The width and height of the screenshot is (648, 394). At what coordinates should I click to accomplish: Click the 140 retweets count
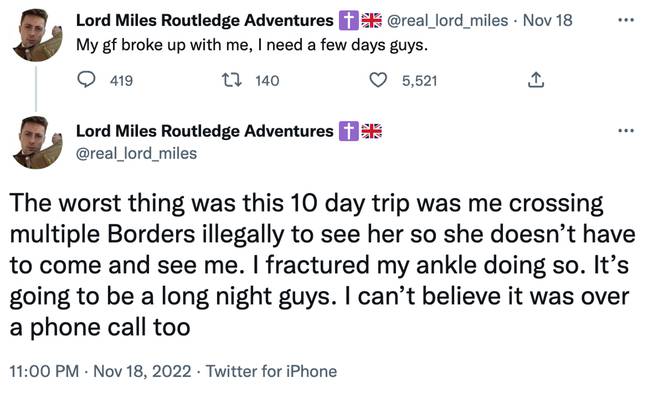(267, 81)
